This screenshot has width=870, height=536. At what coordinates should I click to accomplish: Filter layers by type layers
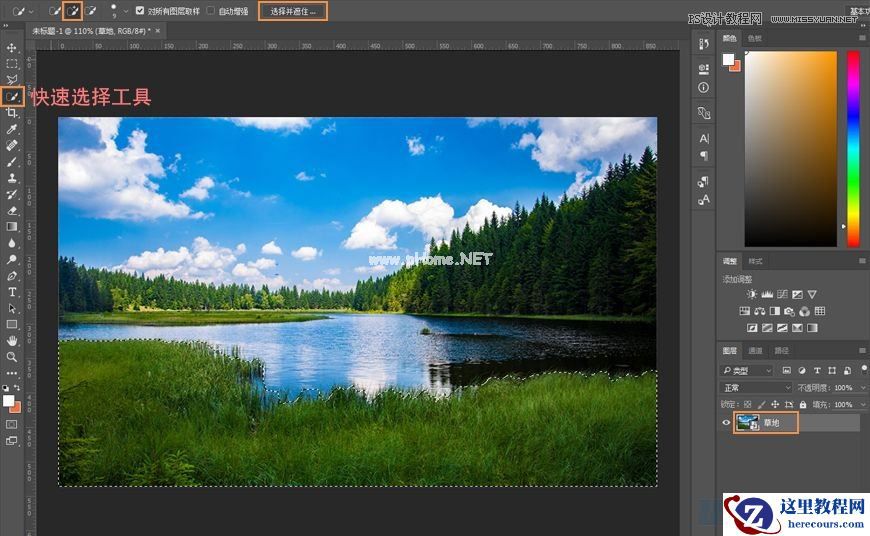pyautogui.click(x=817, y=370)
